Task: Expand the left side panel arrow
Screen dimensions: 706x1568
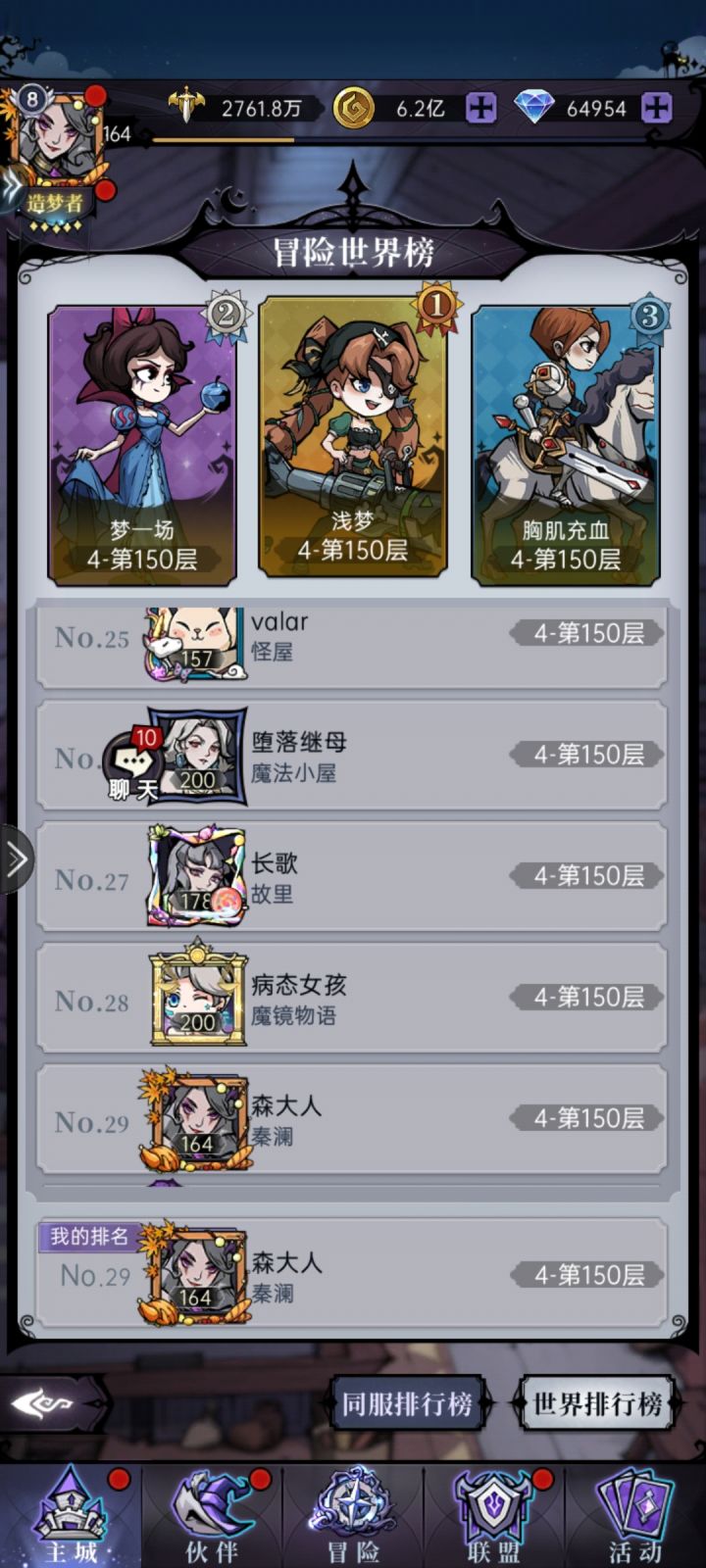Action: pos(16,860)
